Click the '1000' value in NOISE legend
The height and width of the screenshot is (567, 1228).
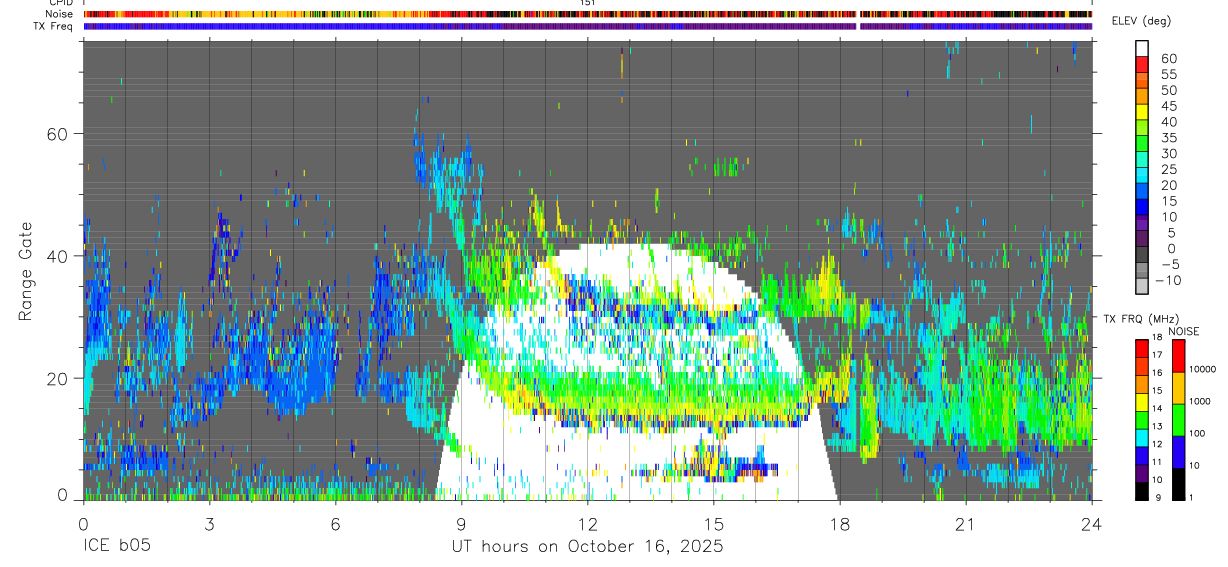click(1200, 401)
